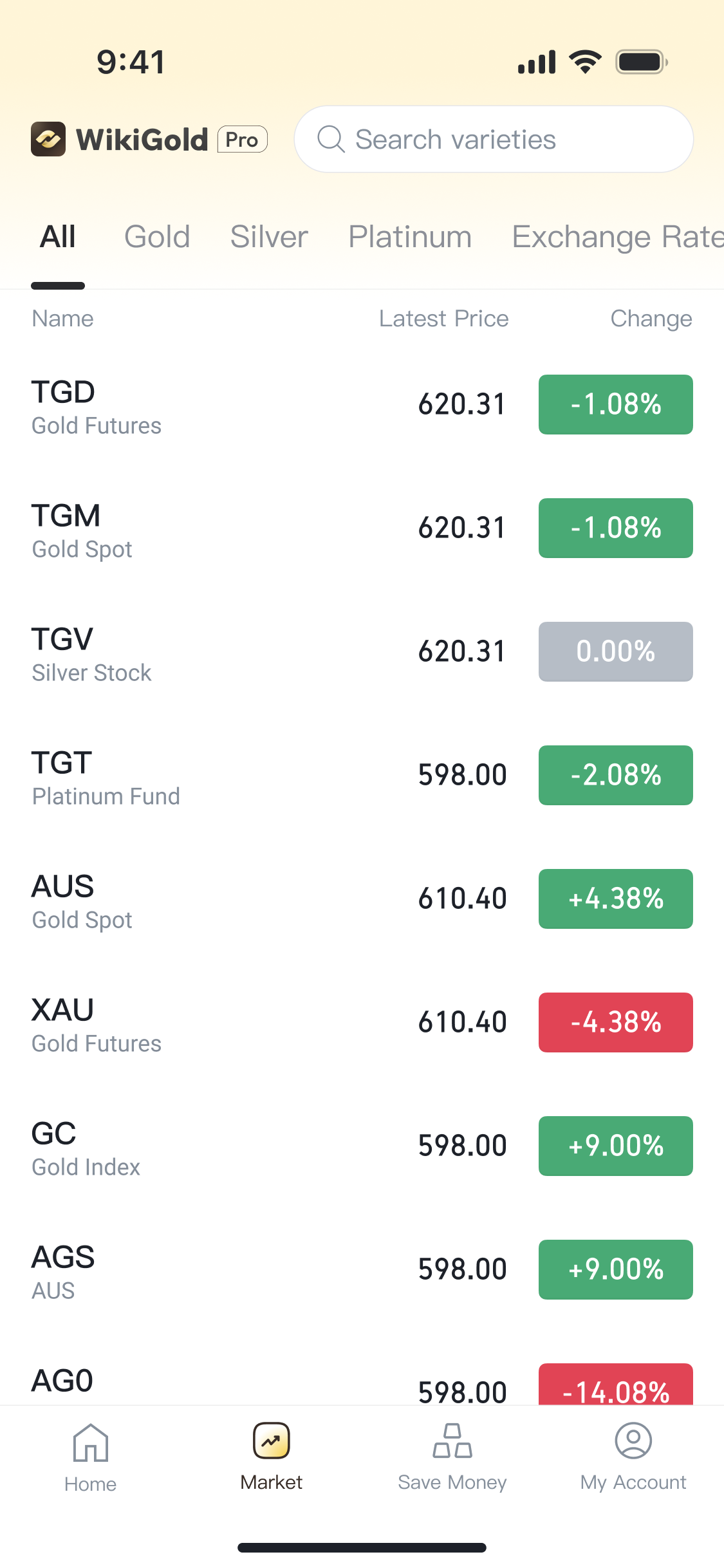
Task: Select the Platinum category tab
Action: [x=410, y=237]
